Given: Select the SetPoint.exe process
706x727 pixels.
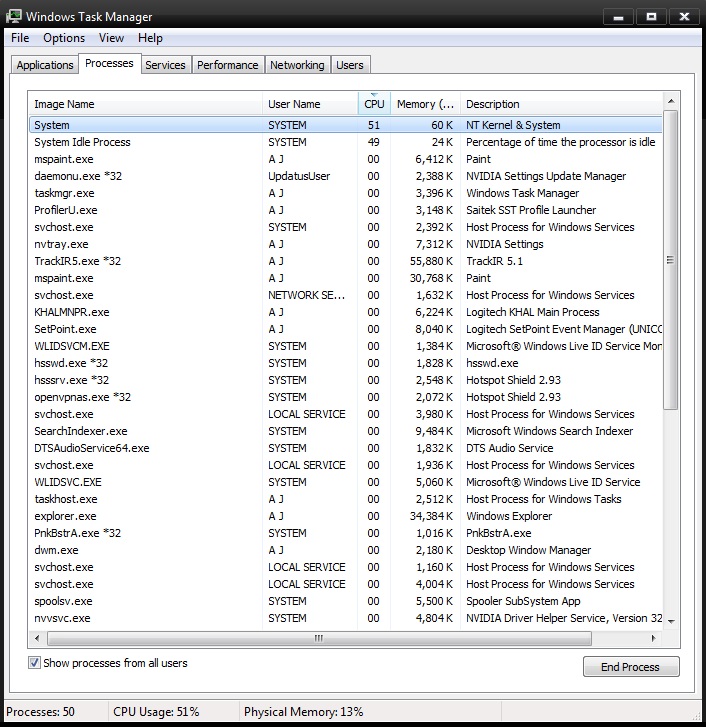Looking at the screenshot, I should 345,329.
